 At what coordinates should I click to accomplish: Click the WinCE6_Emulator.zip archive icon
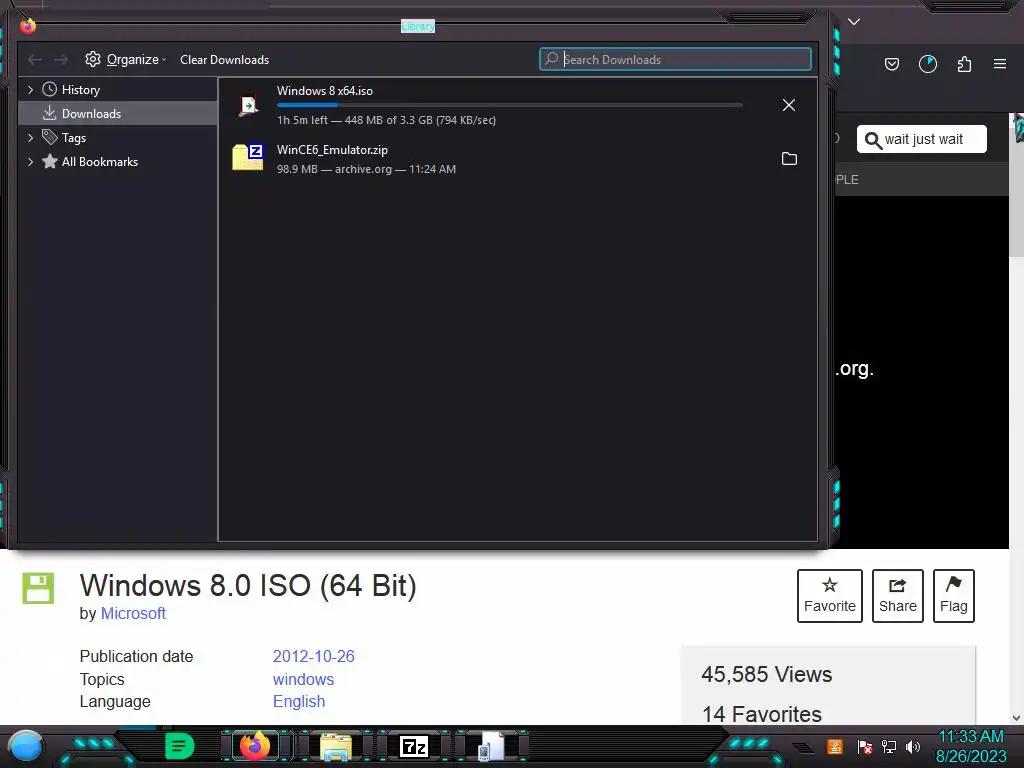tap(248, 157)
